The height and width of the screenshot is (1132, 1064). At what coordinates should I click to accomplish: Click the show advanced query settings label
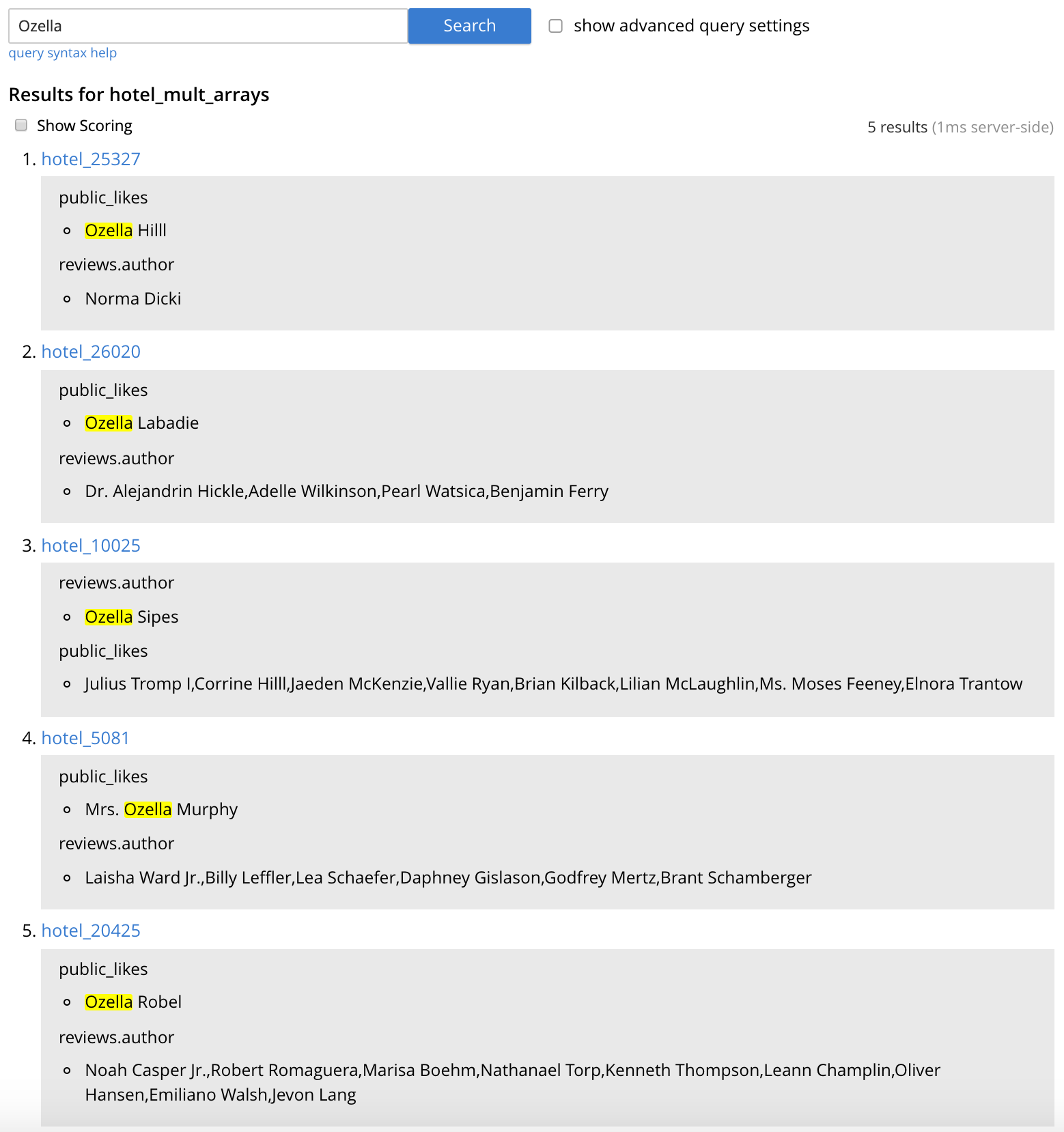(x=691, y=26)
